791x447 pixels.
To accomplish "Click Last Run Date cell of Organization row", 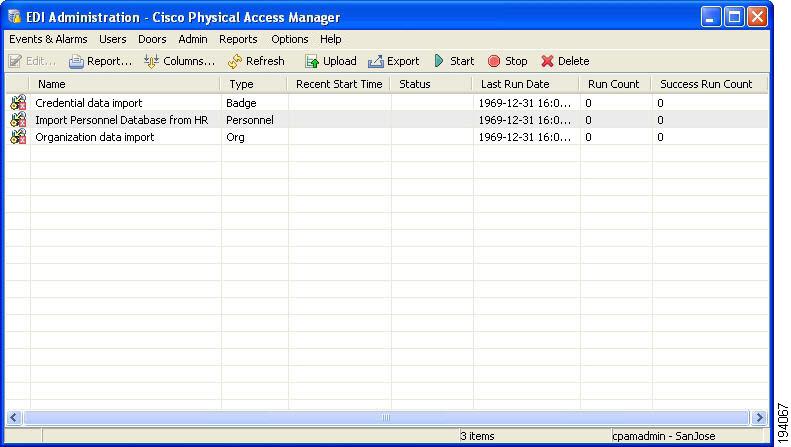I will click(525, 137).
